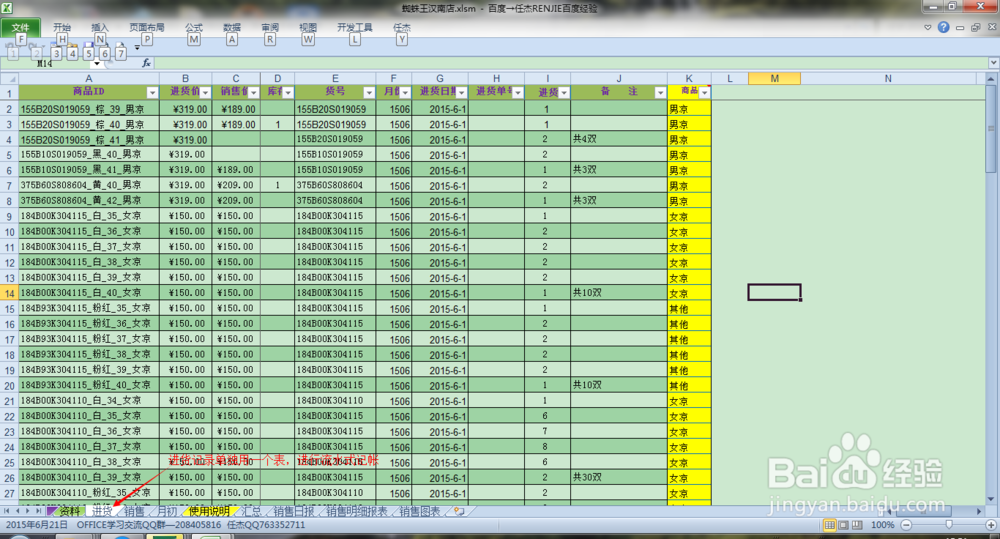Switch to the 页面布局 ribbon tab
This screenshot has width=1000, height=539.
[147, 27]
